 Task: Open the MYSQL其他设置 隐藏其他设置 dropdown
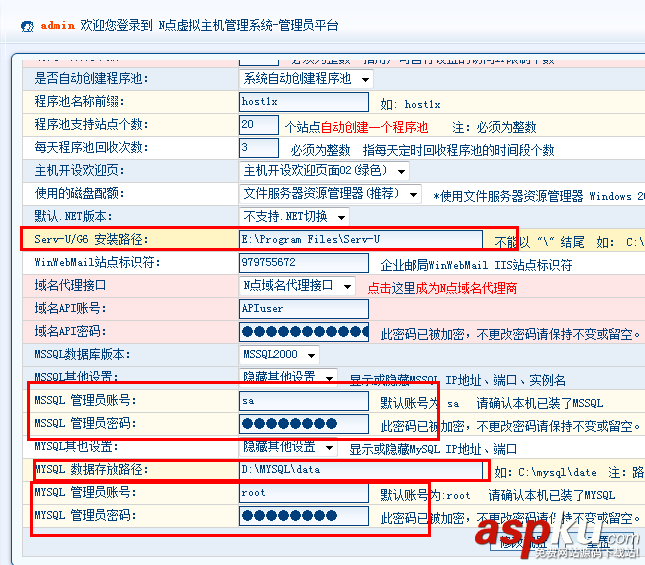click(x=288, y=447)
